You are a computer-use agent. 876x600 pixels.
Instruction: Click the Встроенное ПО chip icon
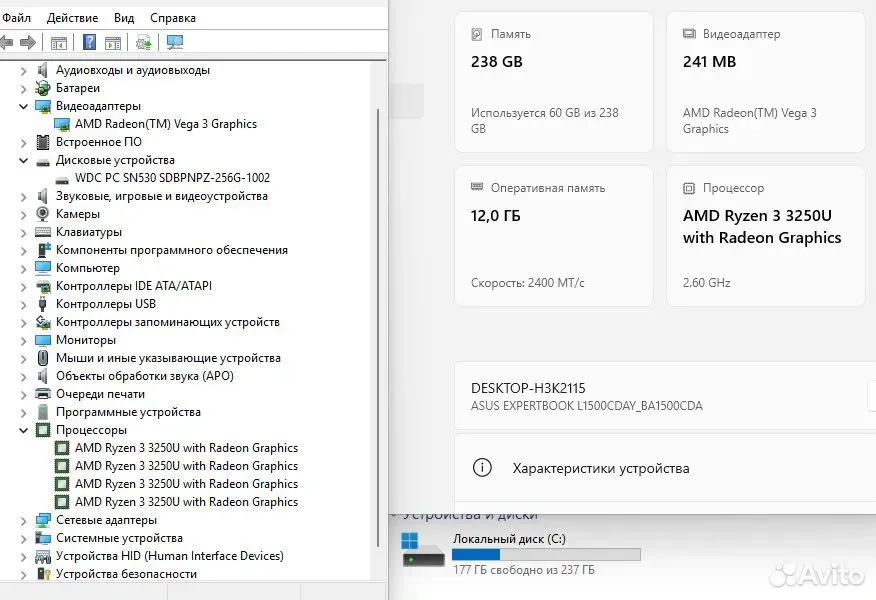click(42, 142)
